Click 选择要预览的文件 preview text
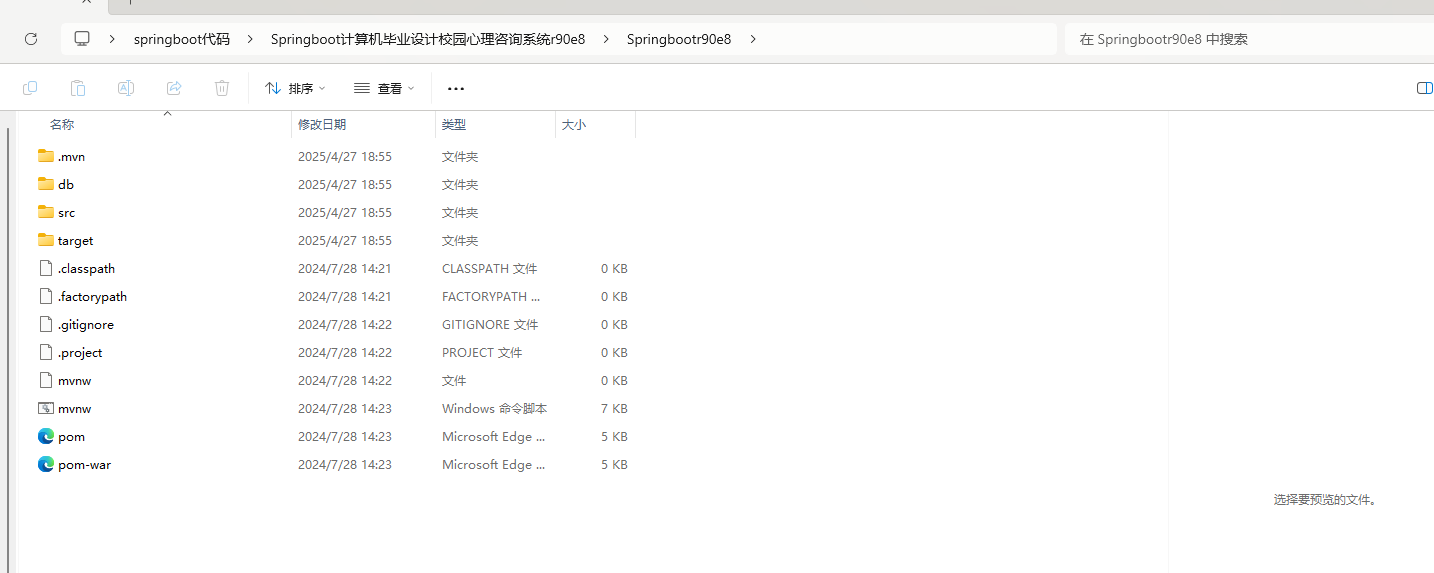 pos(1325,500)
